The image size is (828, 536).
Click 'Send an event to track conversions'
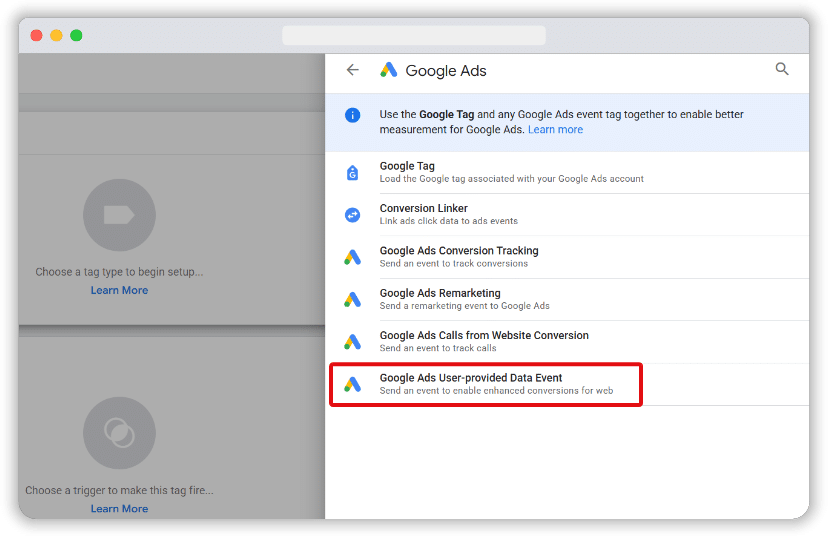coord(453,264)
